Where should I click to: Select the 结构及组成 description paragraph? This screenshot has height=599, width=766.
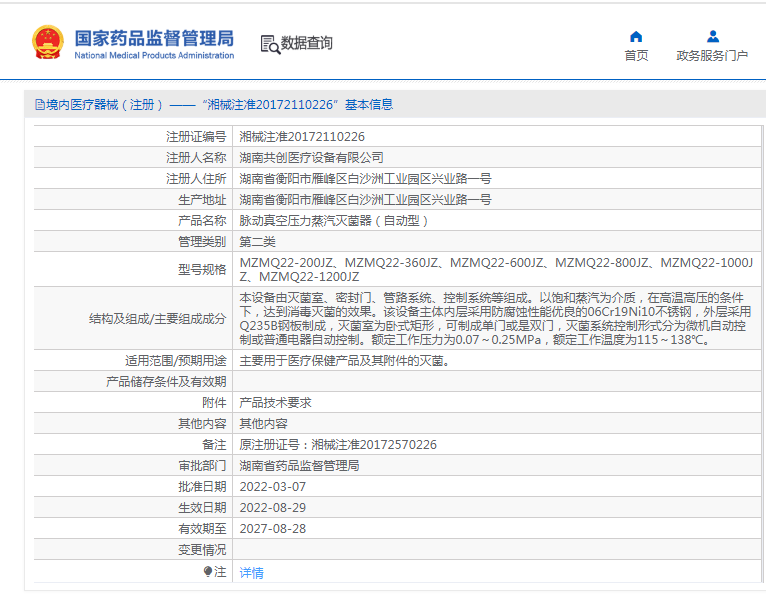(x=495, y=318)
